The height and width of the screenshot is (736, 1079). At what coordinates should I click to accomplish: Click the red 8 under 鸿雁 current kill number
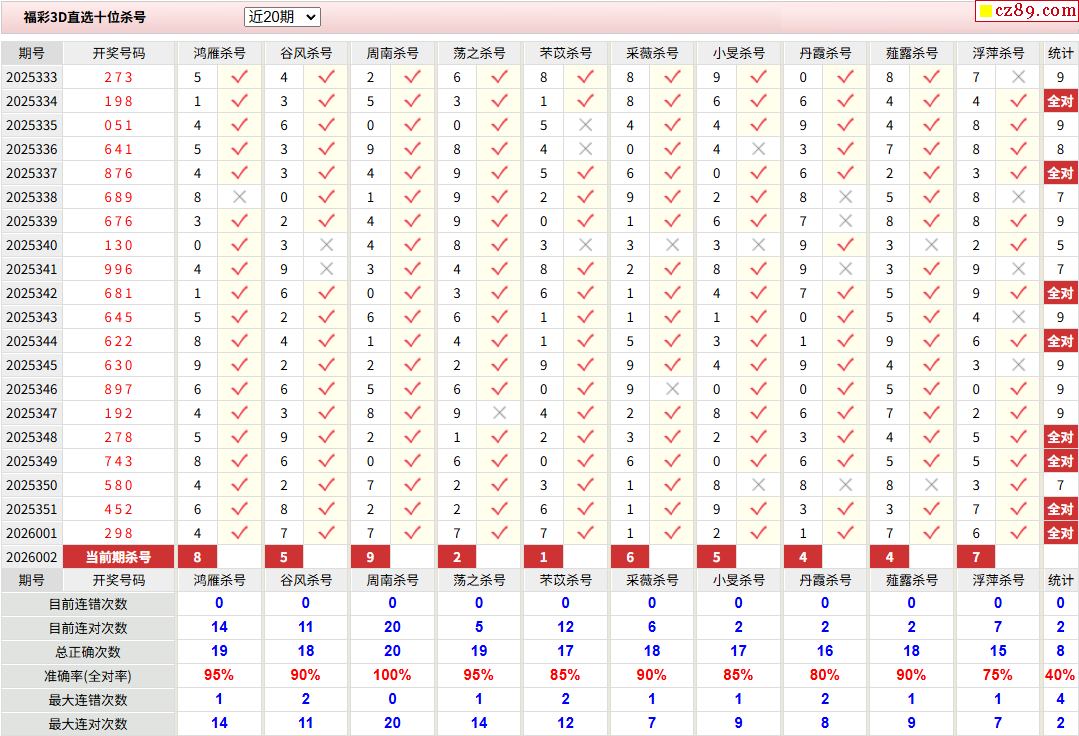pos(197,557)
